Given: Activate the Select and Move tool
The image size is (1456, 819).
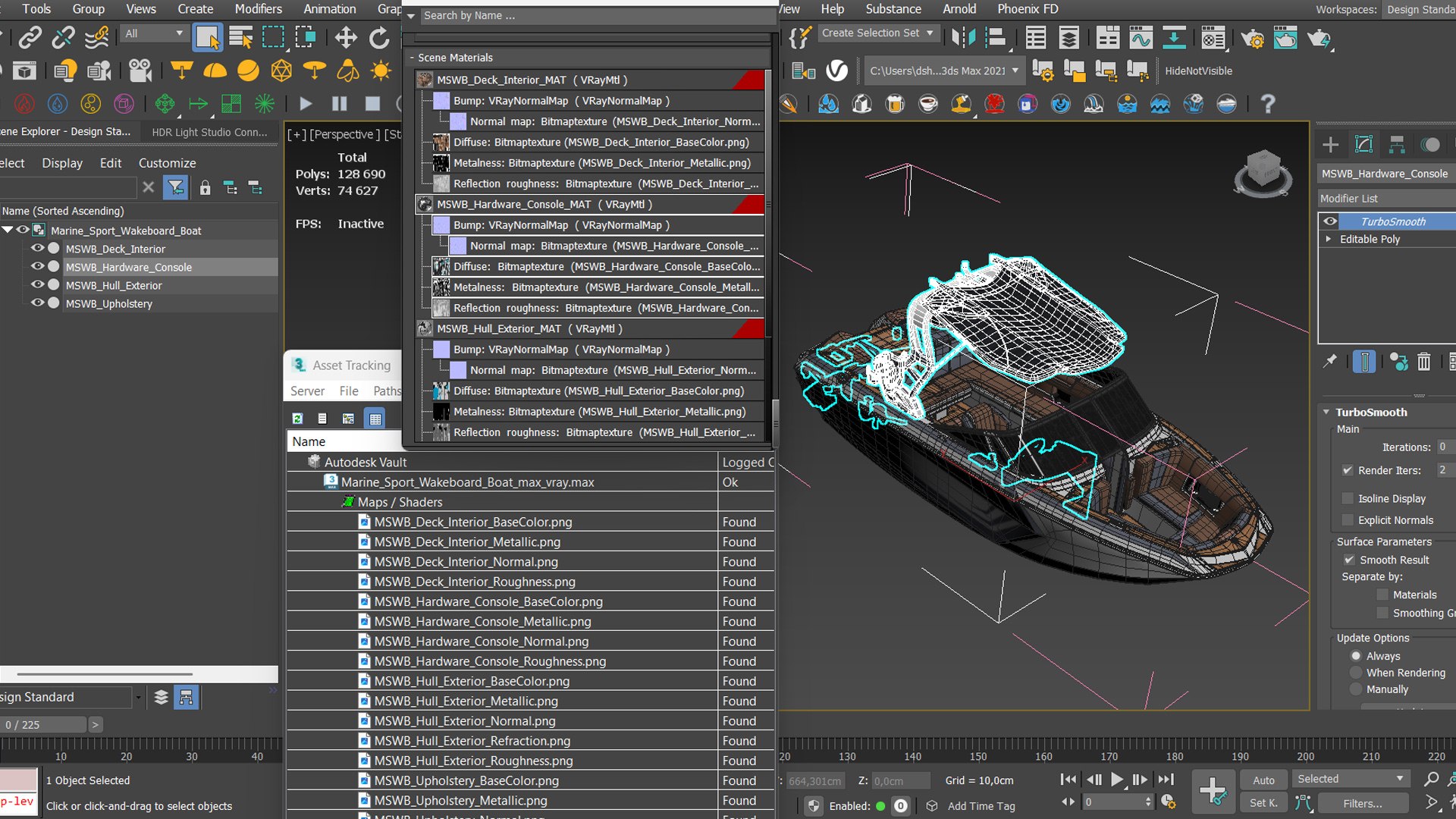Looking at the screenshot, I should click(x=346, y=37).
